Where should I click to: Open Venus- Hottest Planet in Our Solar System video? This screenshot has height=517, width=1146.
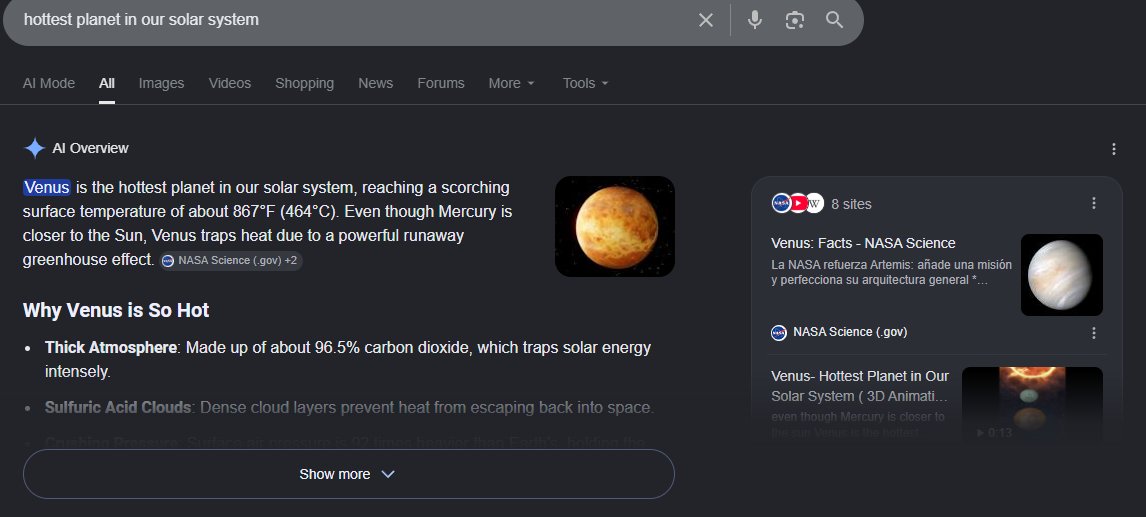coord(860,386)
